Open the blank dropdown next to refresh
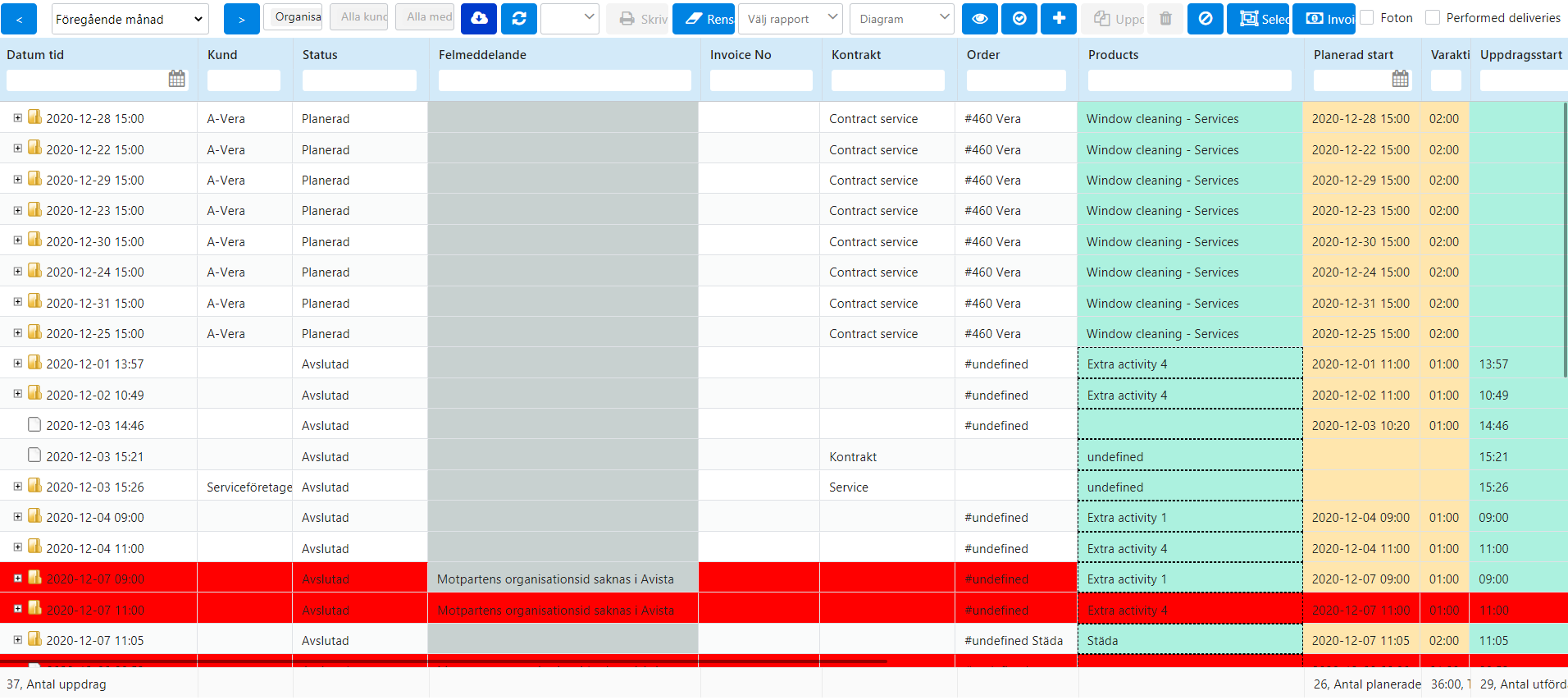The image size is (1568, 700). 570,18
